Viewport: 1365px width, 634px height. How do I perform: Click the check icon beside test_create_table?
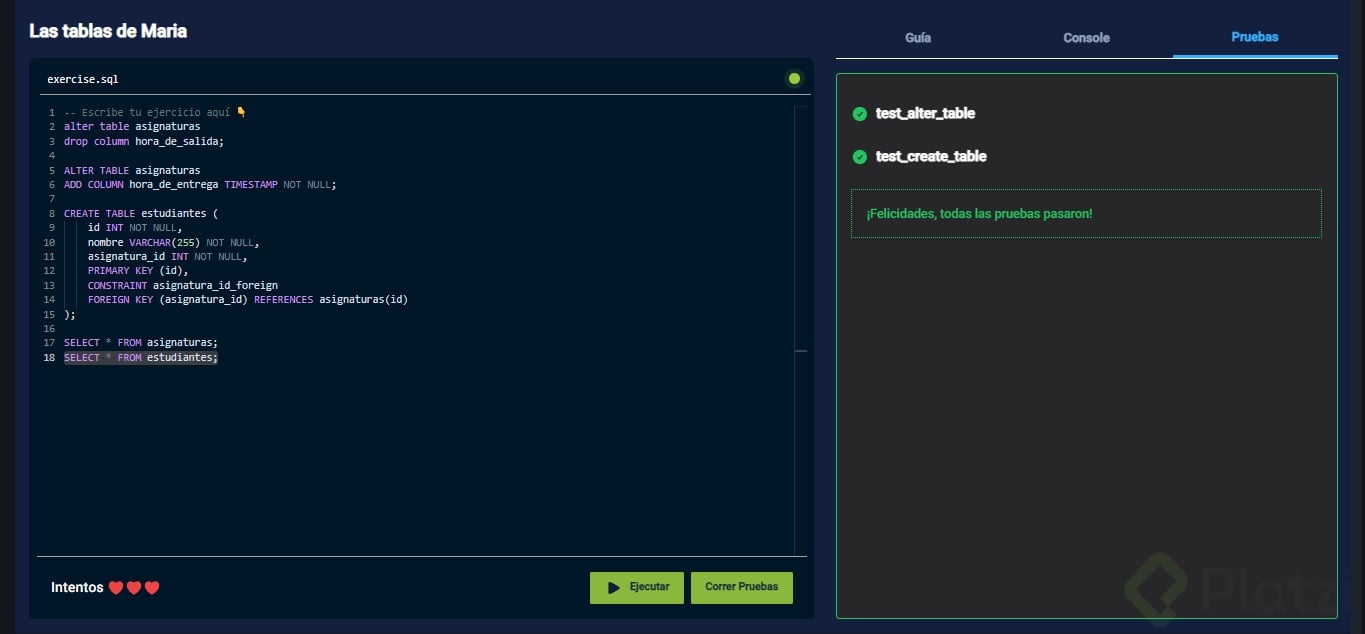[x=859, y=157]
